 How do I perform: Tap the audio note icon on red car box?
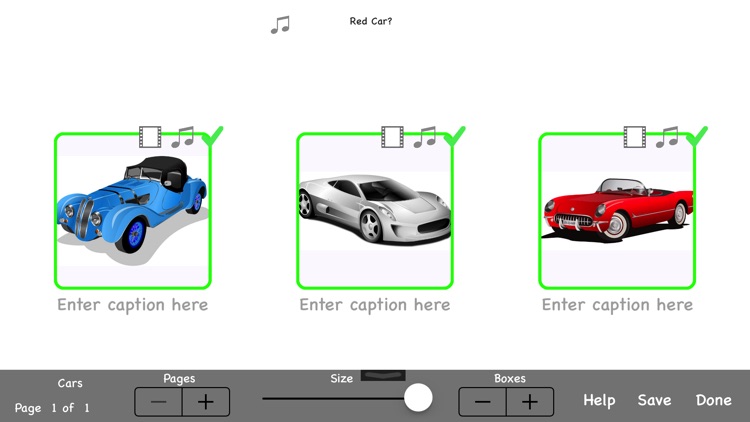[667, 137]
